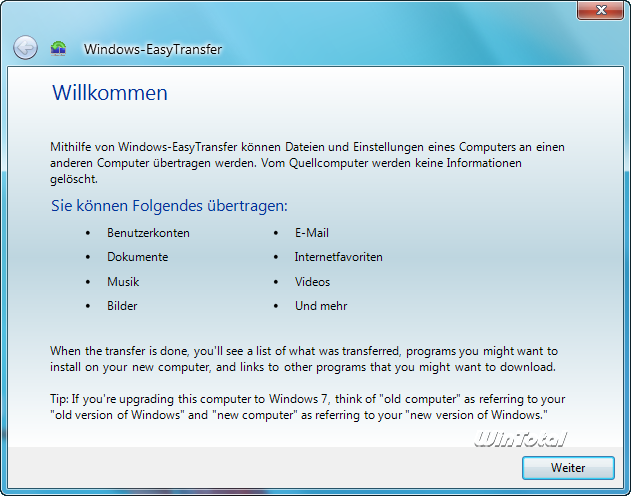
Task: Select the Internetfavoriten list item
Action: point(338,257)
